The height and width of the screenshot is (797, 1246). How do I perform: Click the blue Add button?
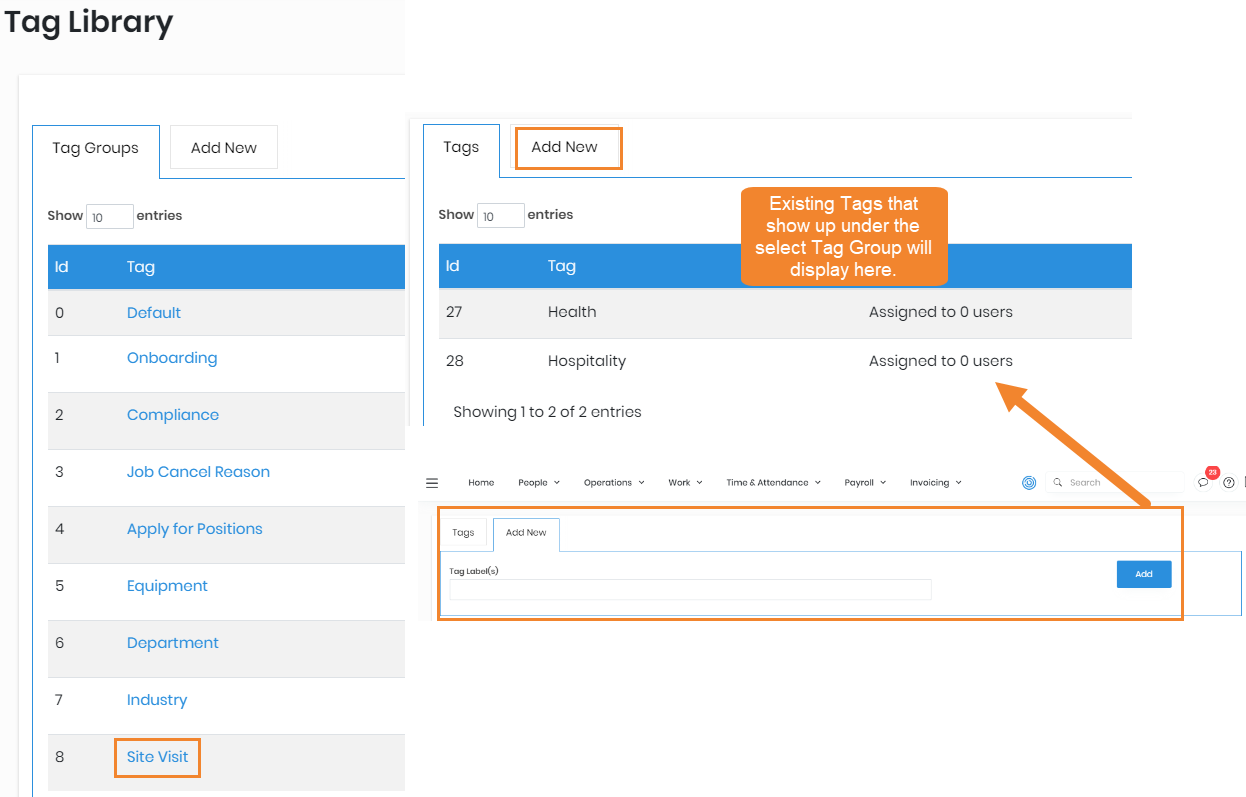click(x=1143, y=574)
